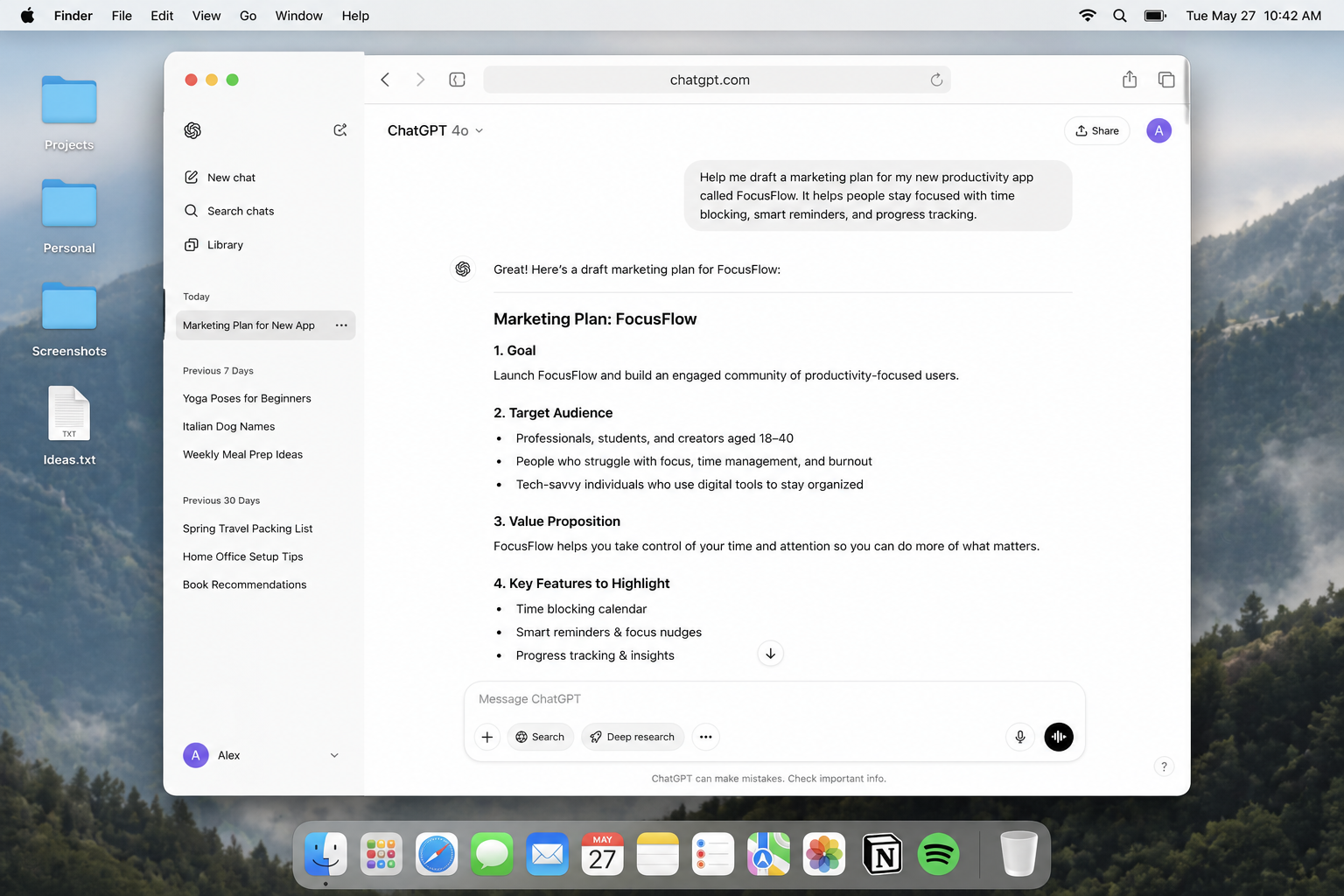The height and width of the screenshot is (896, 1344).
Task: Click the toolbar icon left of address bar
Action: pos(457,80)
